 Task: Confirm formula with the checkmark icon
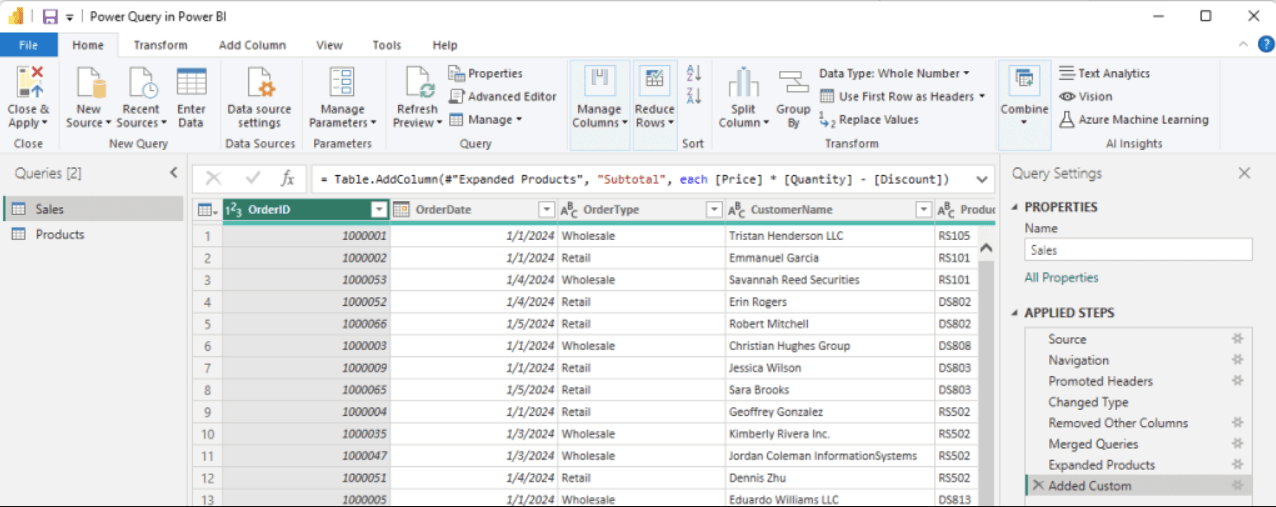(x=252, y=179)
